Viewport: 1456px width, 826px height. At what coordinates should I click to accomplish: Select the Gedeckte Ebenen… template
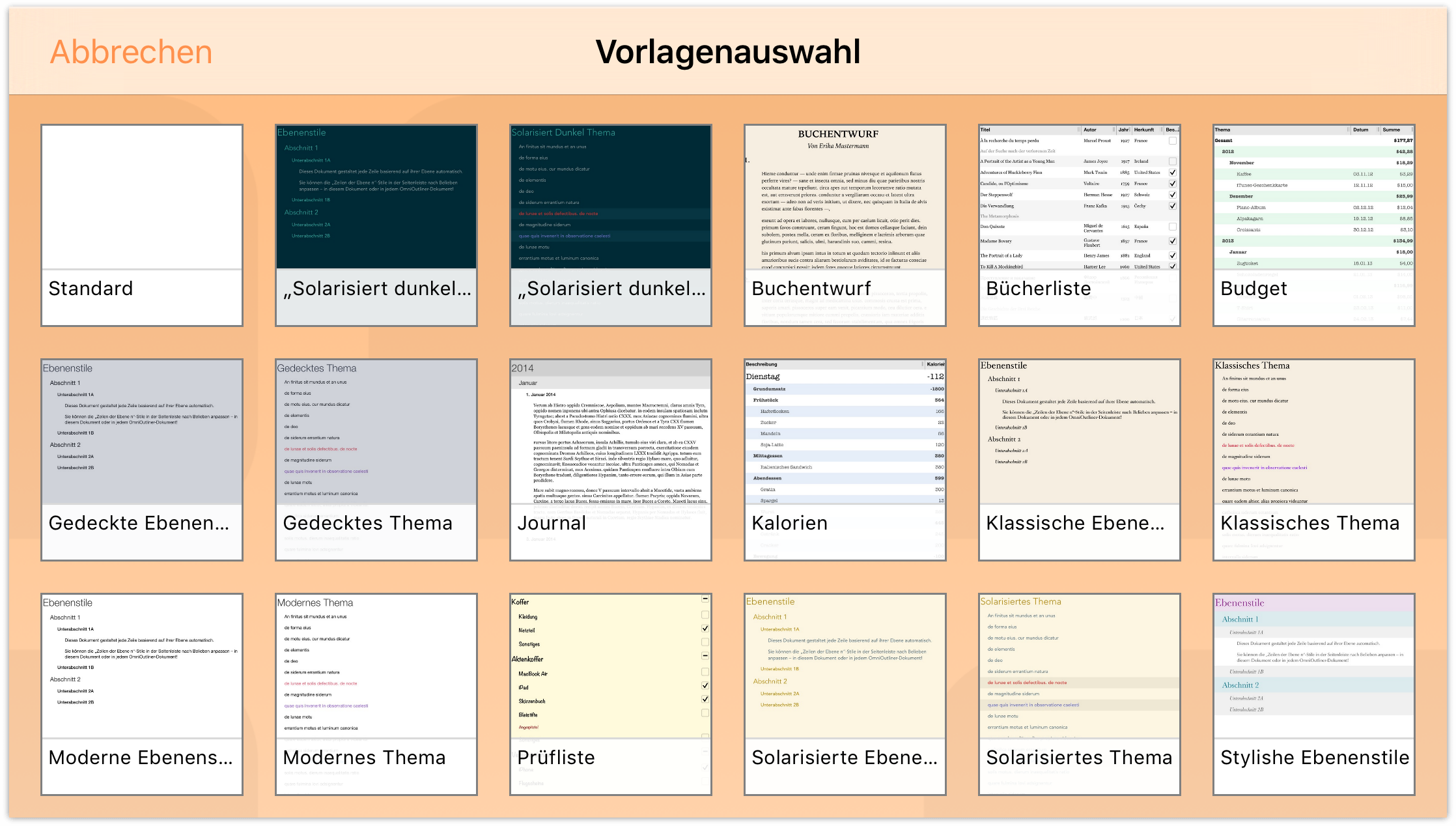point(142,460)
